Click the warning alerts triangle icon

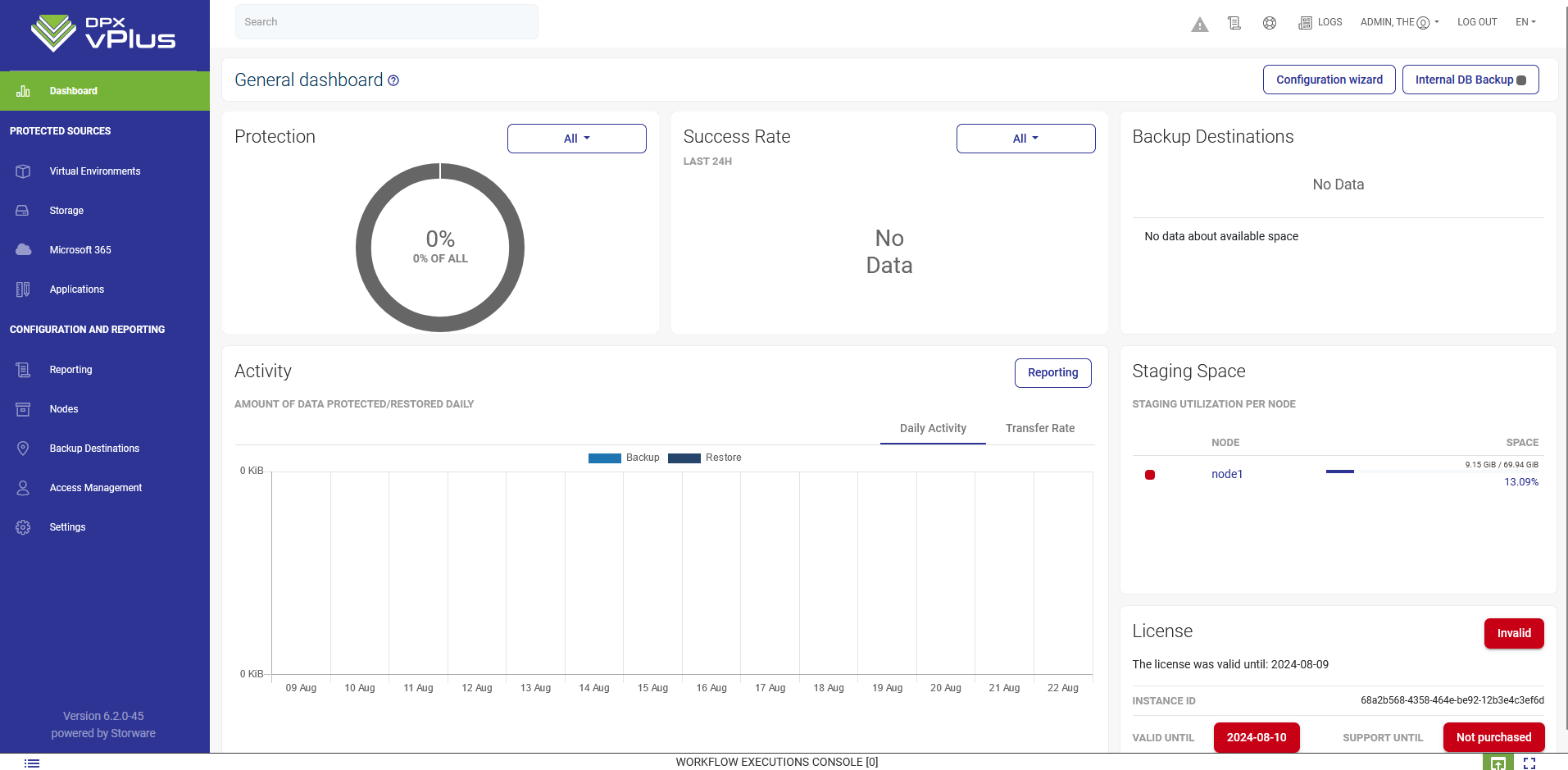click(x=1199, y=25)
